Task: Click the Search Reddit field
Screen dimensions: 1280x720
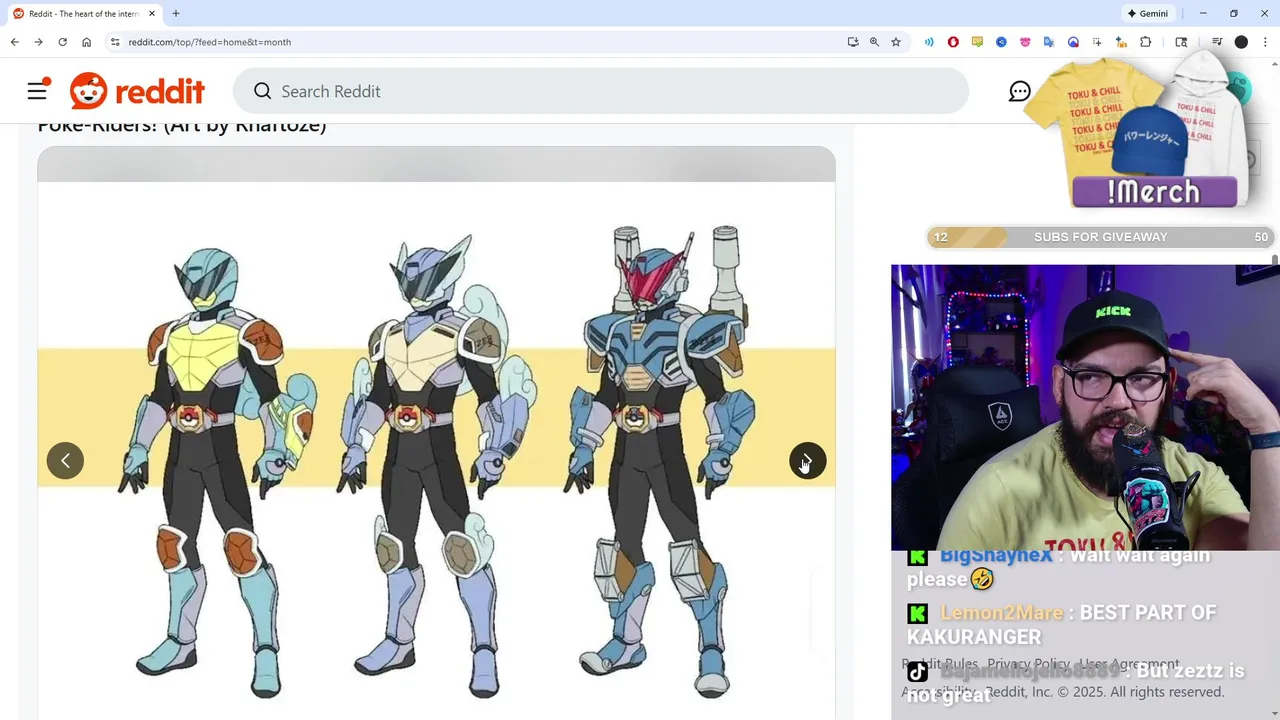Action: coord(600,91)
